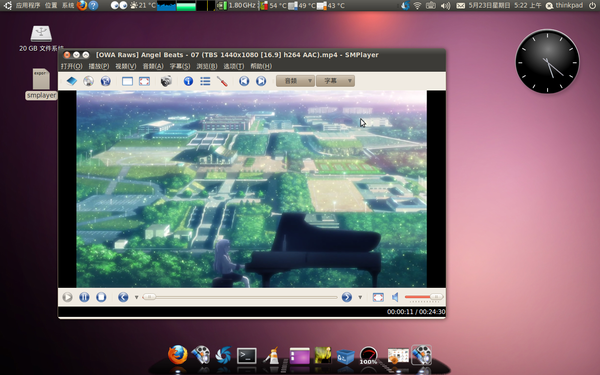Open the Wi-Fi network indicator in the panel
The height and width of the screenshot is (375, 600).
tap(417, 5)
